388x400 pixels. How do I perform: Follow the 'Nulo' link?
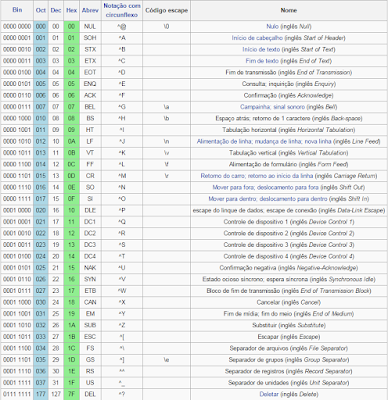(272, 26)
